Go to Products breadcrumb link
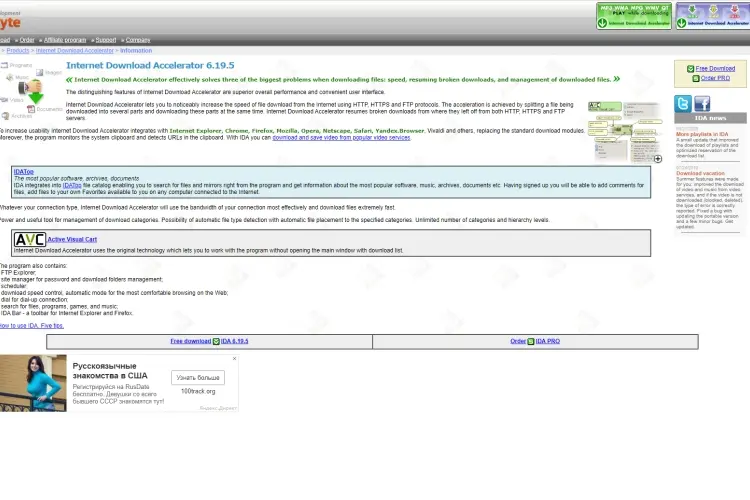The image size is (750, 500). [18, 51]
